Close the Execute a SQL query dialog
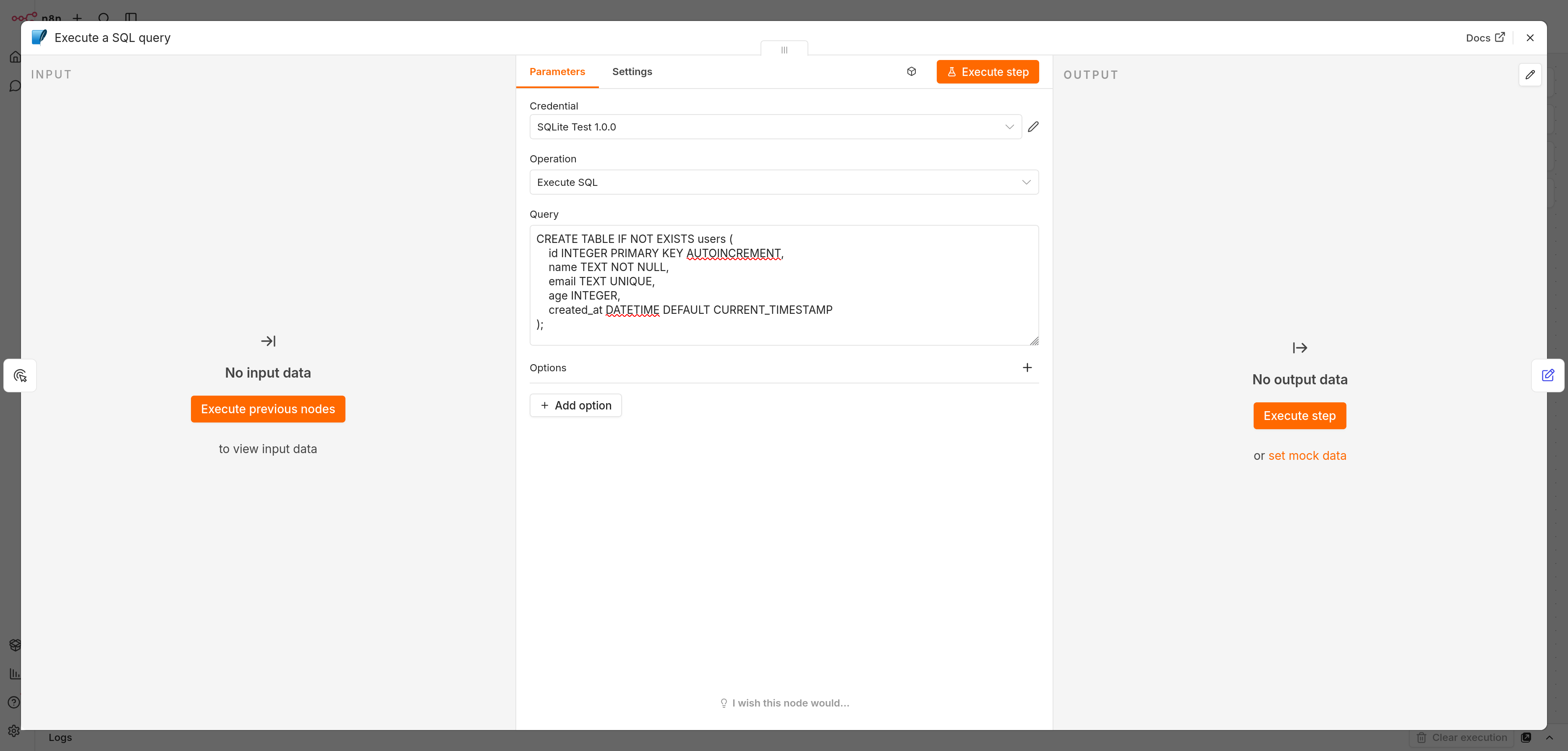 coord(1530,38)
